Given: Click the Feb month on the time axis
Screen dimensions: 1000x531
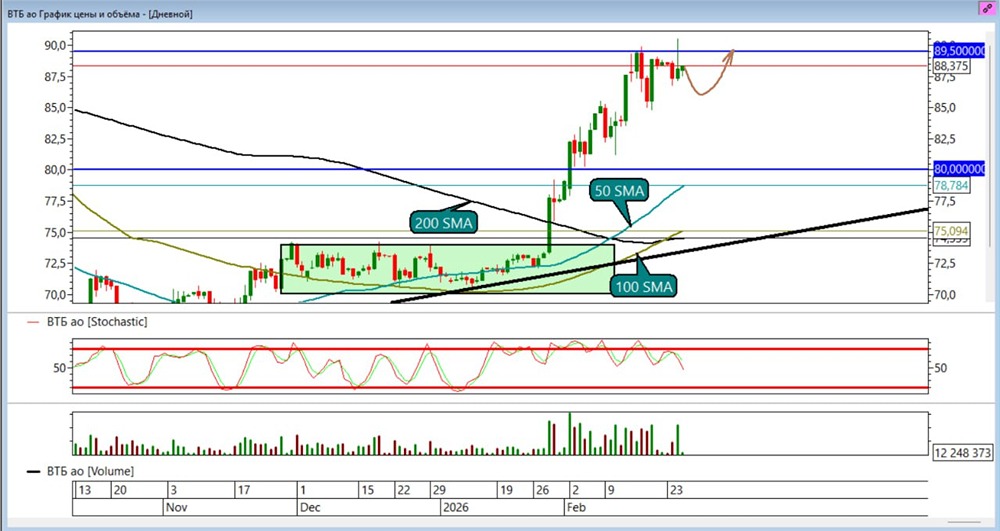Looking at the screenshot, I should [576, 507].
